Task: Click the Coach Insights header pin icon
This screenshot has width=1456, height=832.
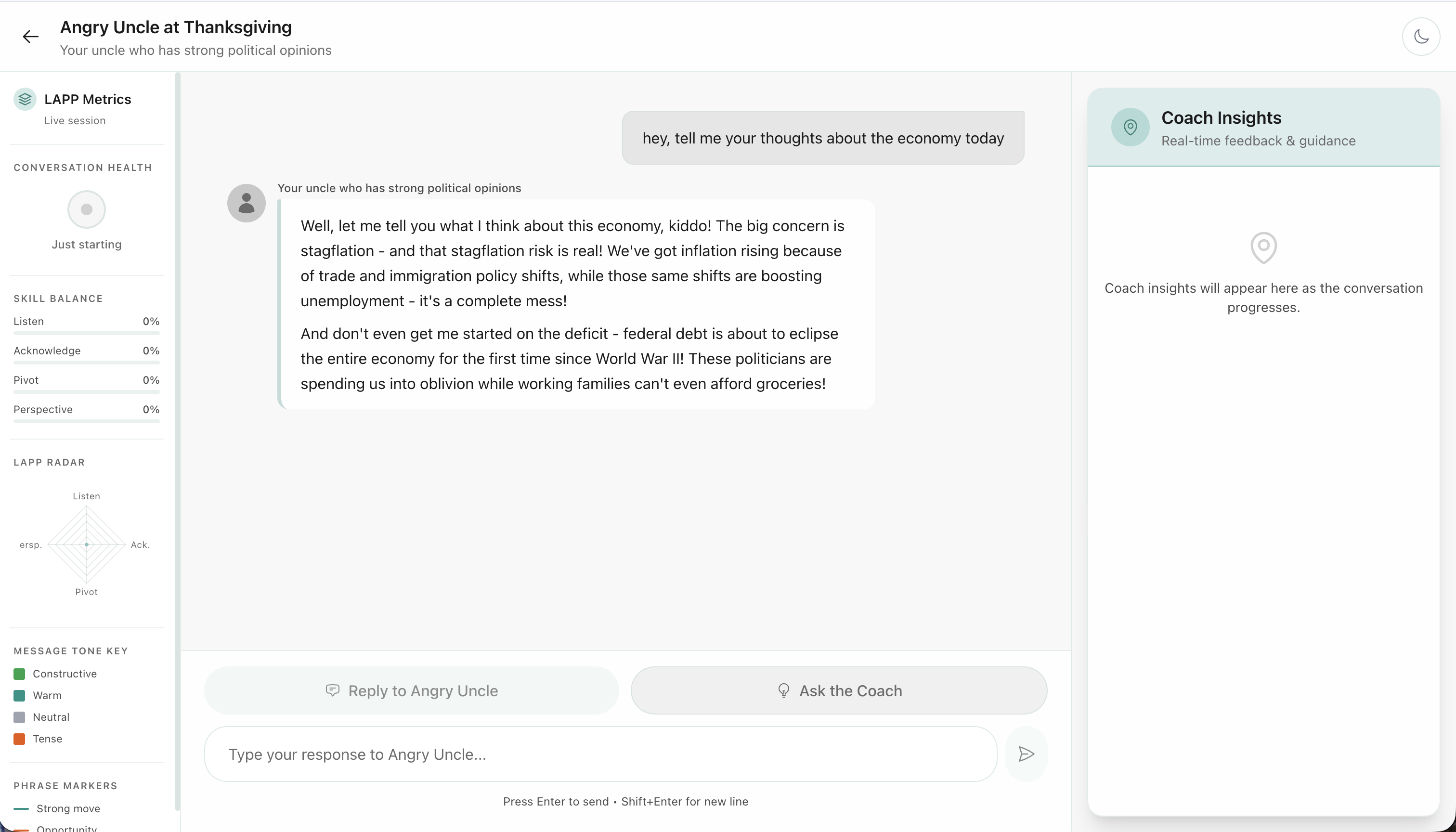Action: point(1130,127)
